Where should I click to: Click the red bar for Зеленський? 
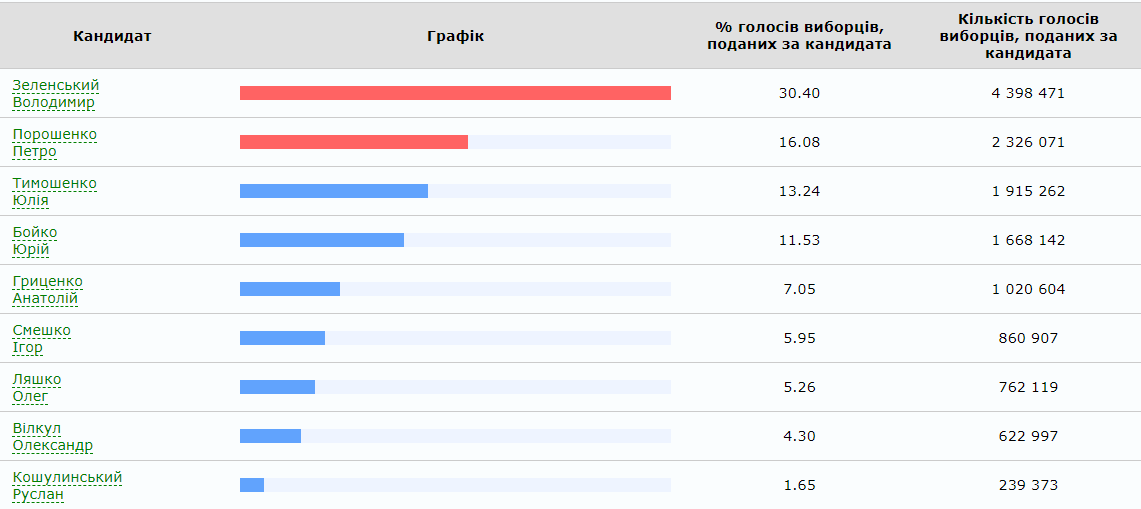click(x=455, y=93)
